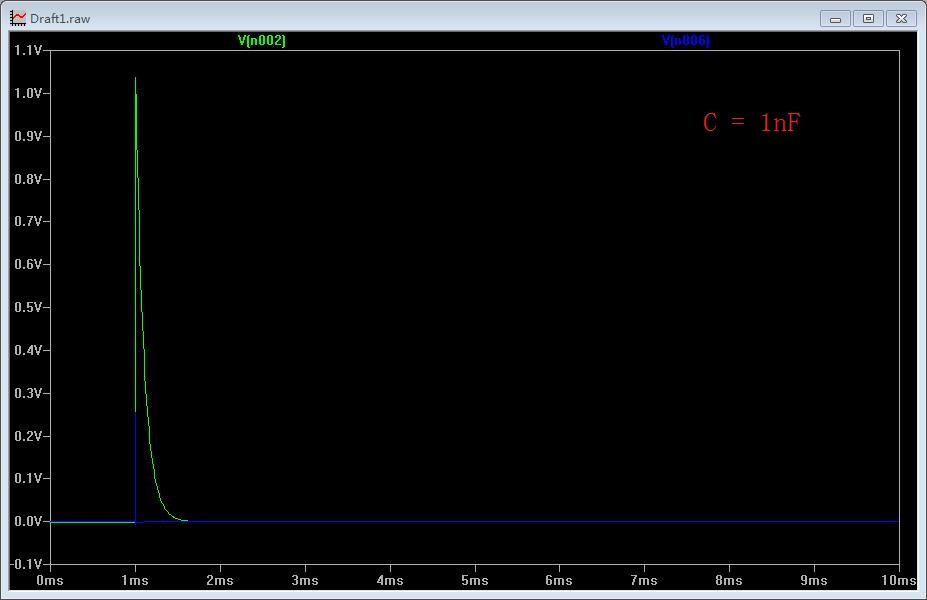
Task: Click the -0.1V vertical axis label
Action: [x=27, y=564]
